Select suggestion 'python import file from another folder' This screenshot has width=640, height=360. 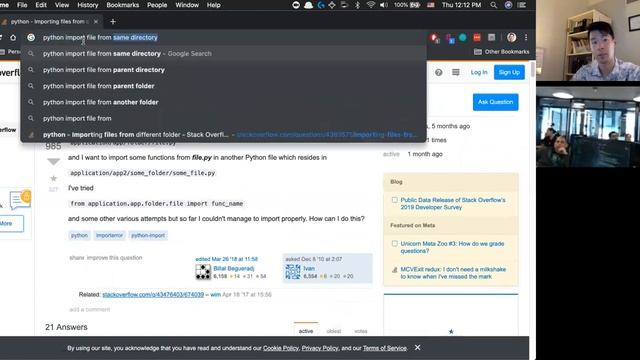tap(224, 102)
